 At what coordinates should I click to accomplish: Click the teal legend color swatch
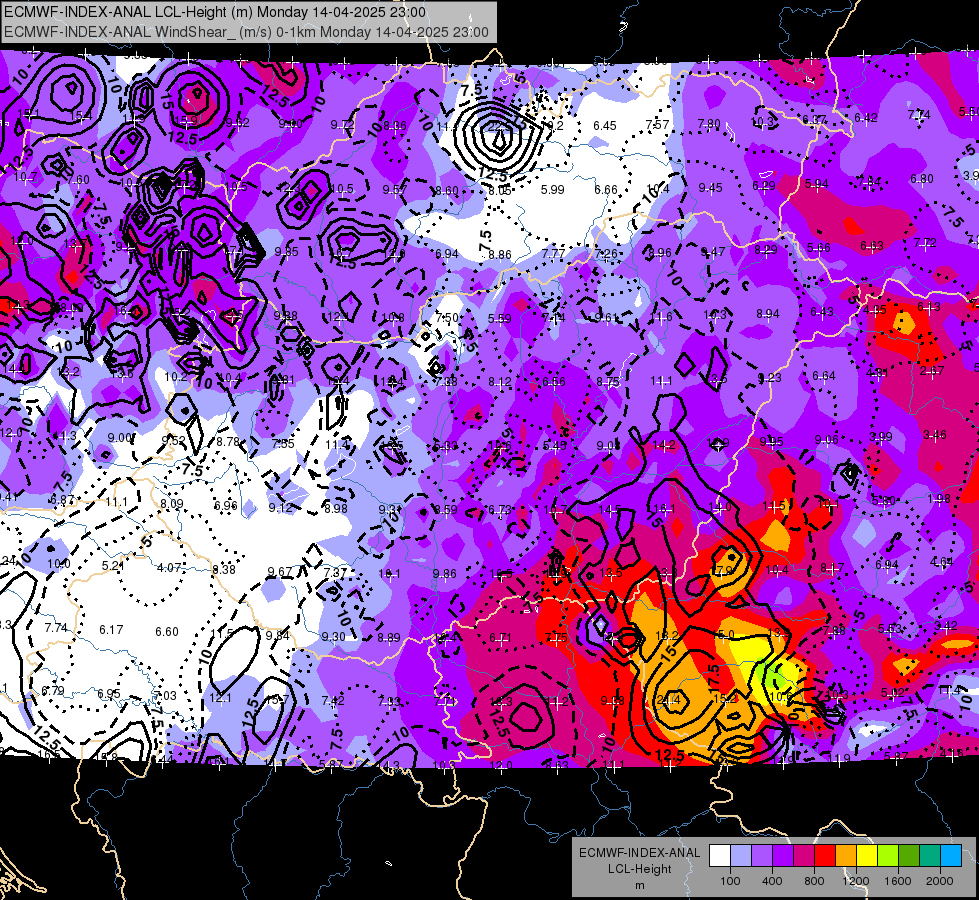[x=930, y=856]
